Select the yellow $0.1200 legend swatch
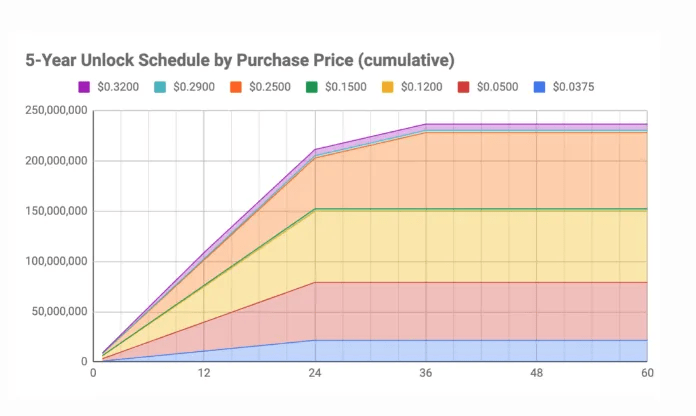Screen dimensions: 696x416 (390, 87)
